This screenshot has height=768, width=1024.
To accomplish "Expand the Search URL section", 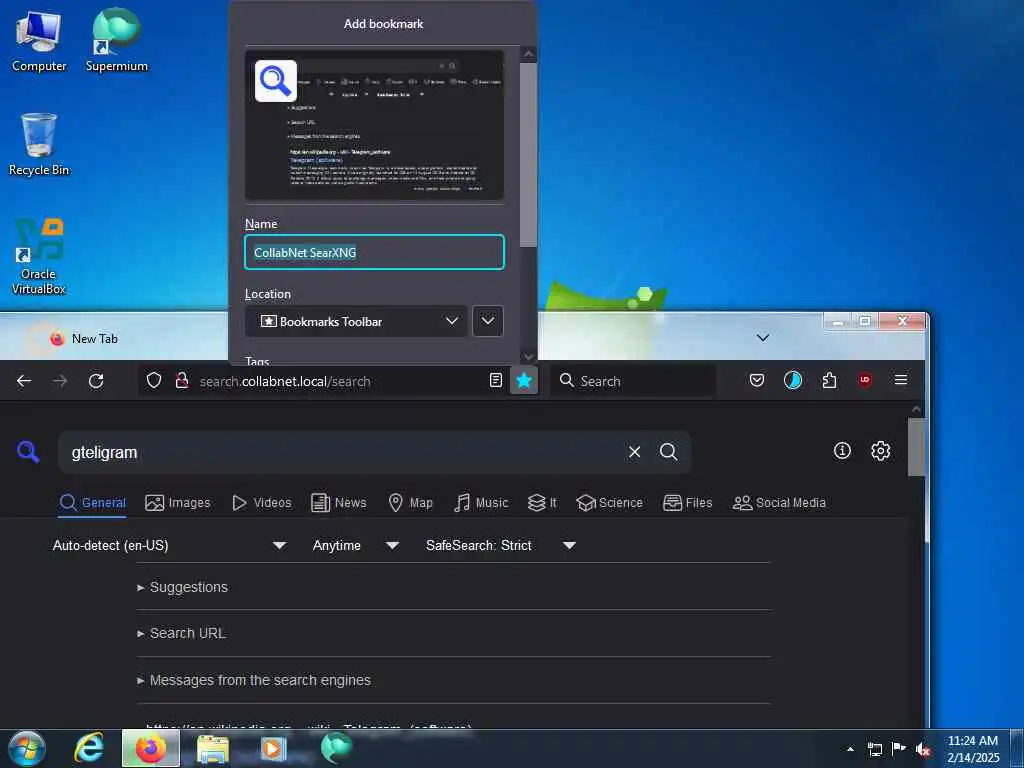I will pos(182,633).
